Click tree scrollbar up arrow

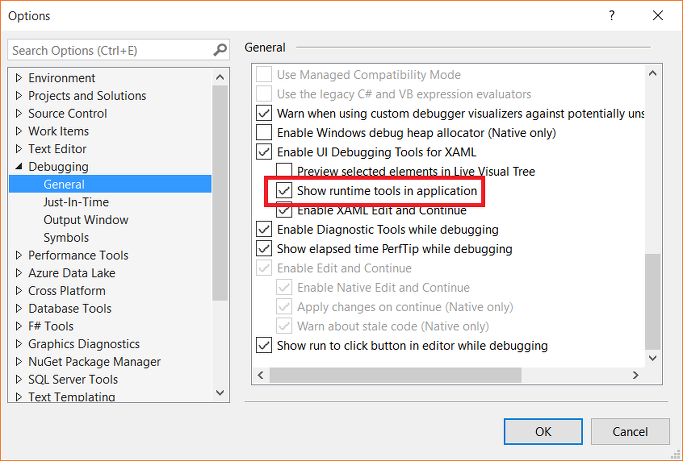(x=220, y=77)
